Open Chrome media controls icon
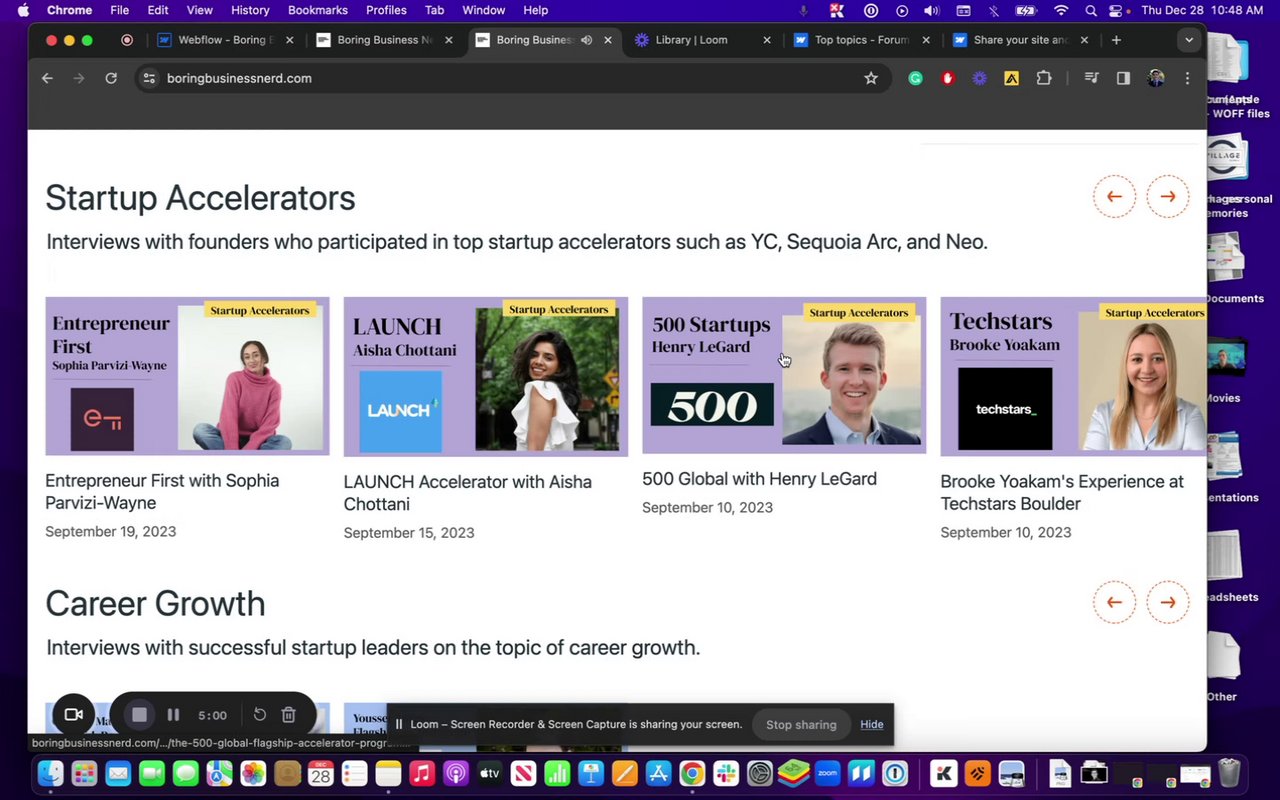The width and height of the screenshot is (1280, 800). [x=1091, y=78]
